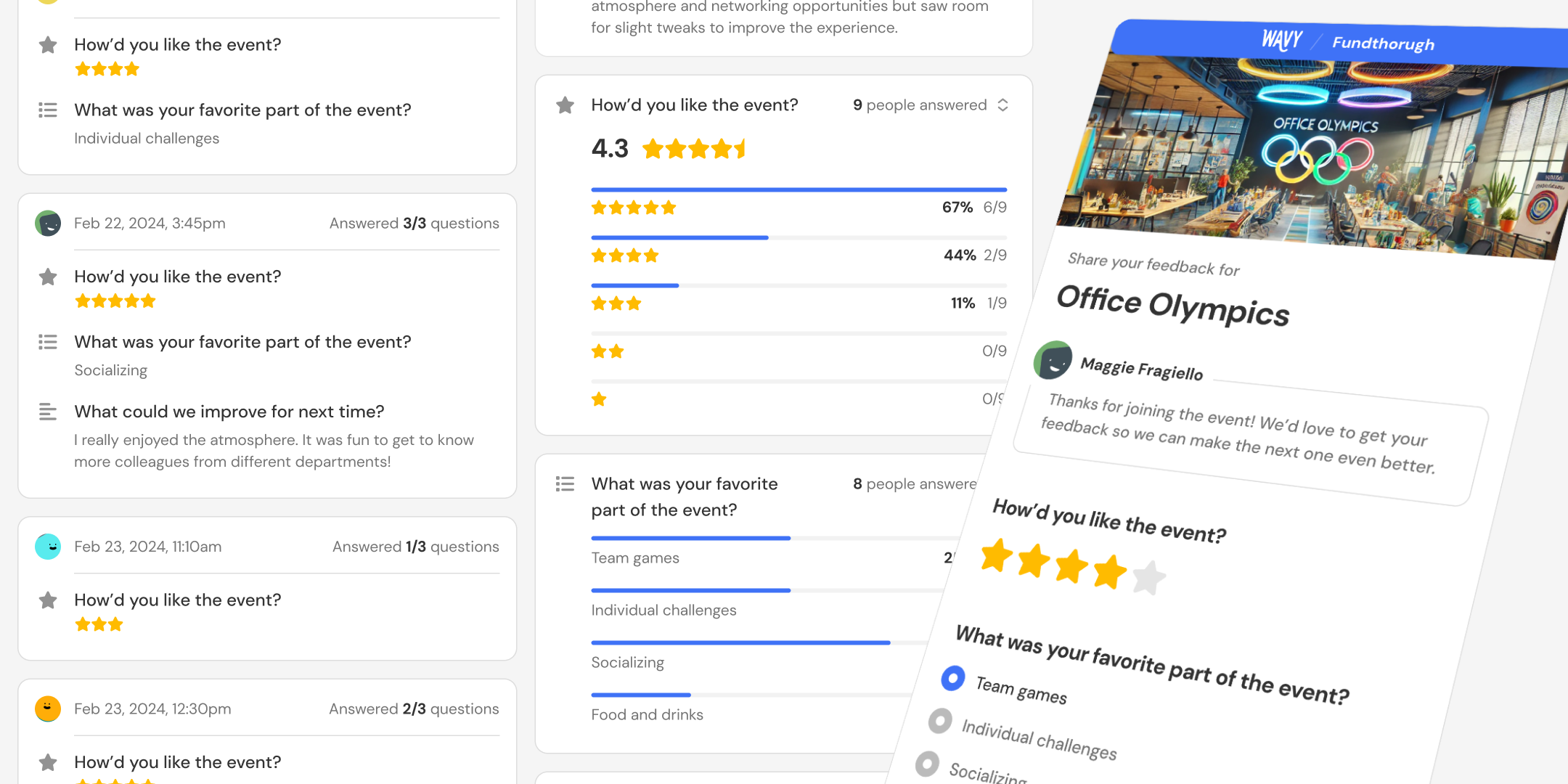Click the WAVY logo on form header

pos(1281,39)
